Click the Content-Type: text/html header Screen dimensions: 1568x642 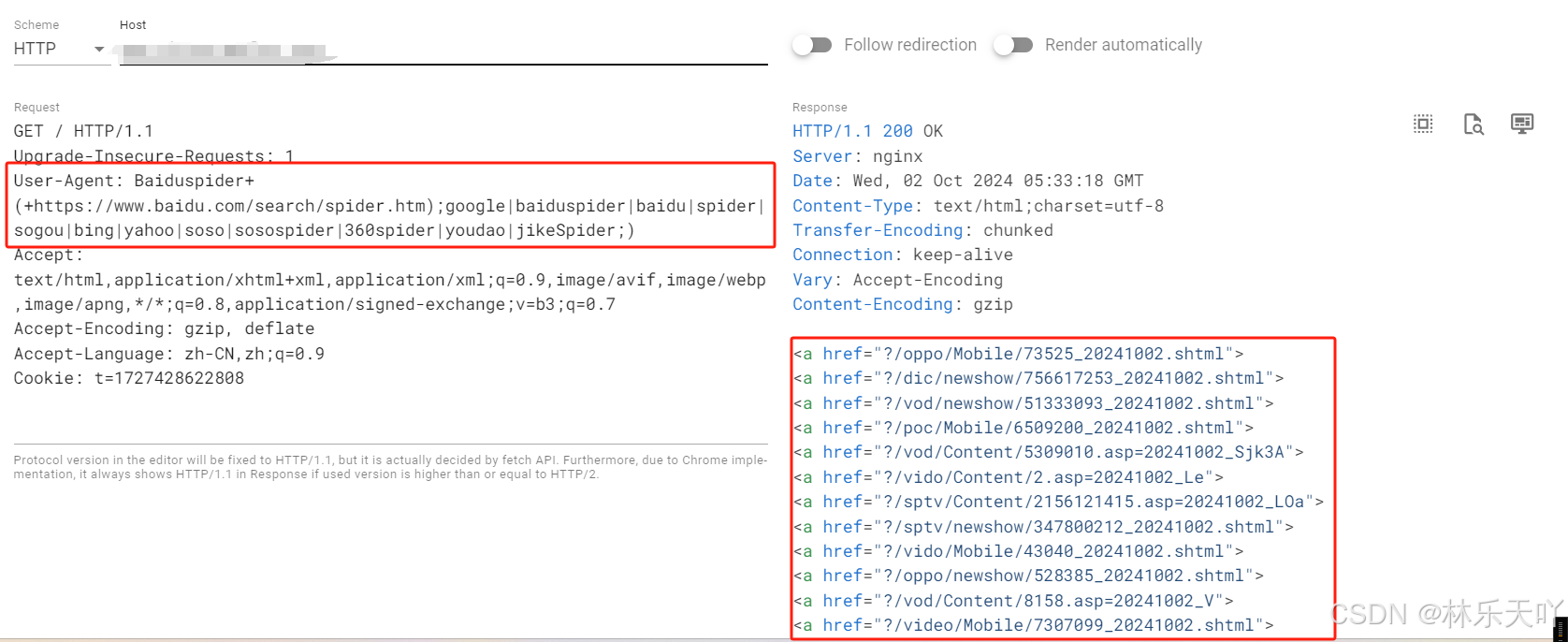tap(978, 206)
